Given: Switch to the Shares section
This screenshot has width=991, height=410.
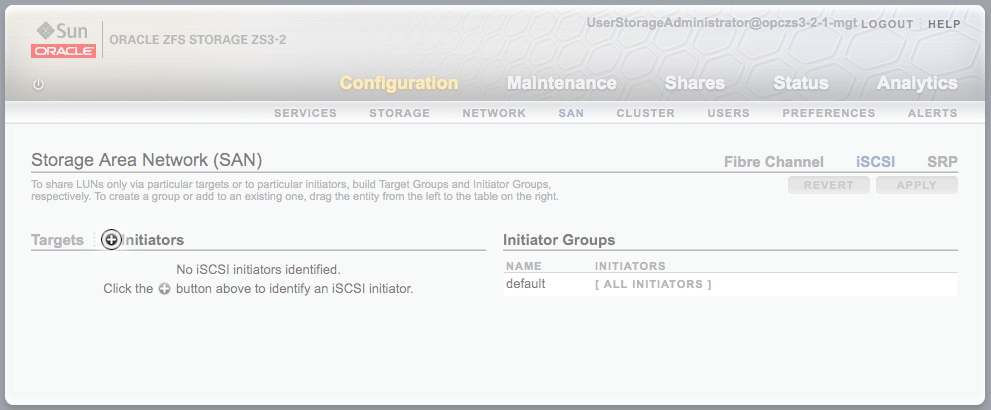Looking at the screenshot, I should click(x=695, y=83).
